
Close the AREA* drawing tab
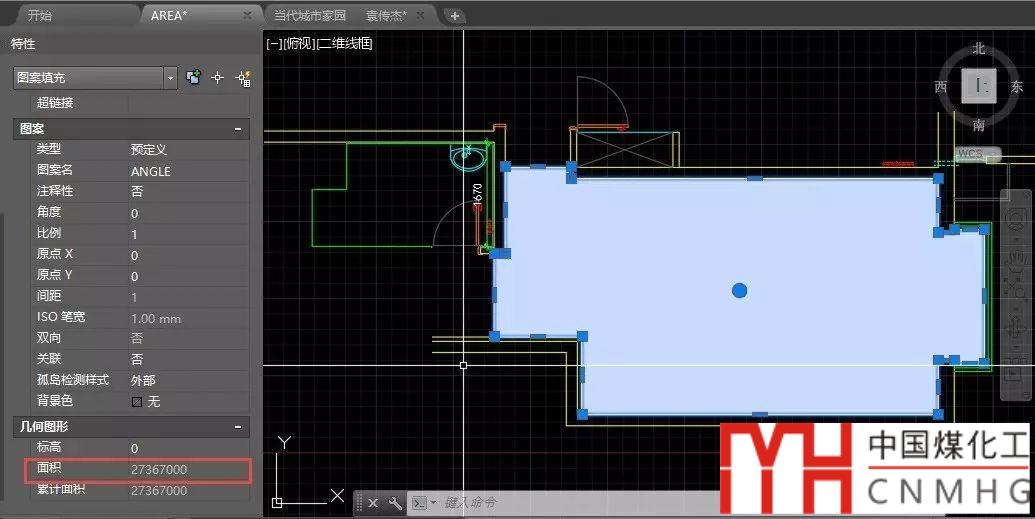click(x=247, y=15)
